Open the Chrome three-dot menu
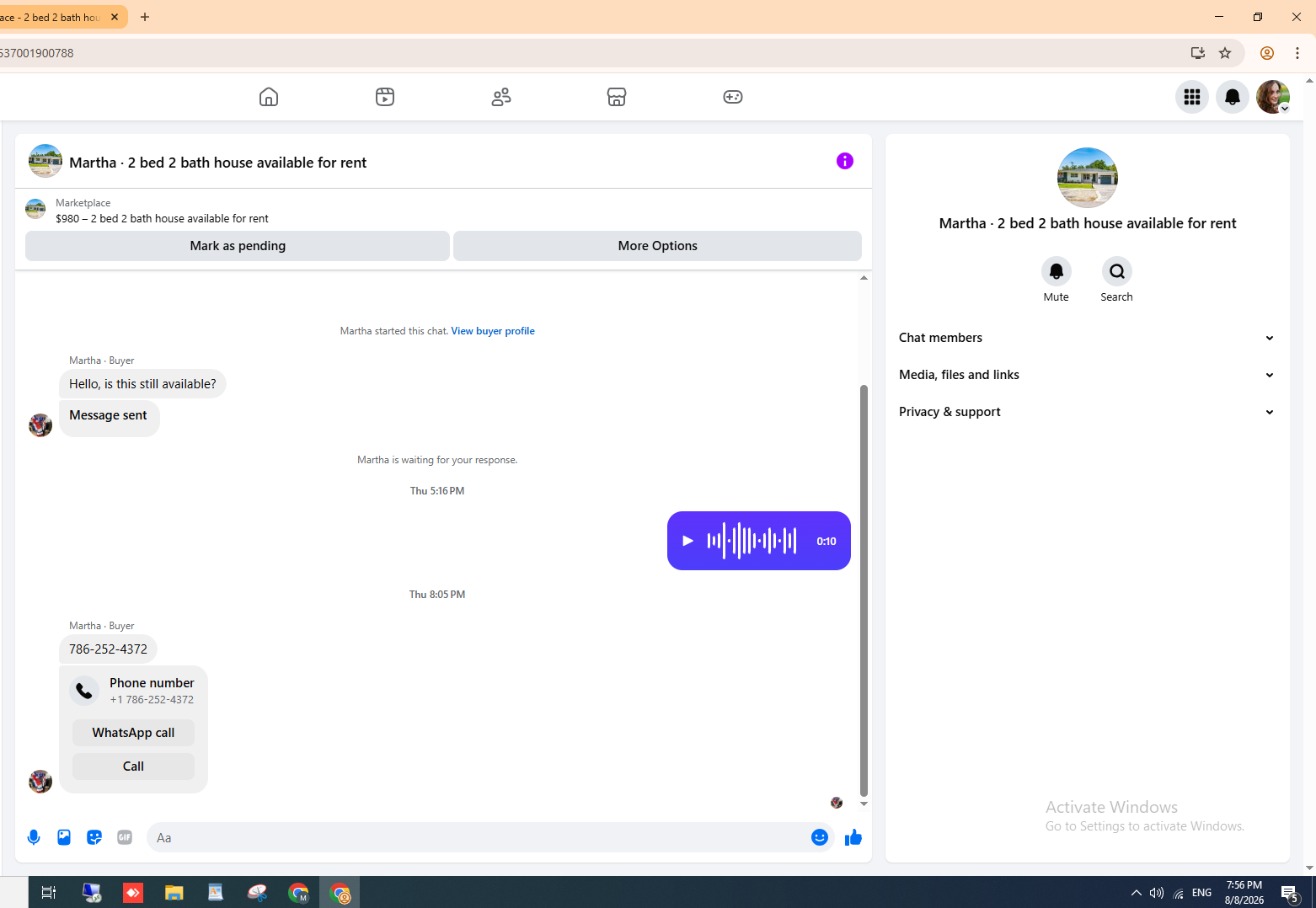1316x908 pixels. coord(1297,53)
